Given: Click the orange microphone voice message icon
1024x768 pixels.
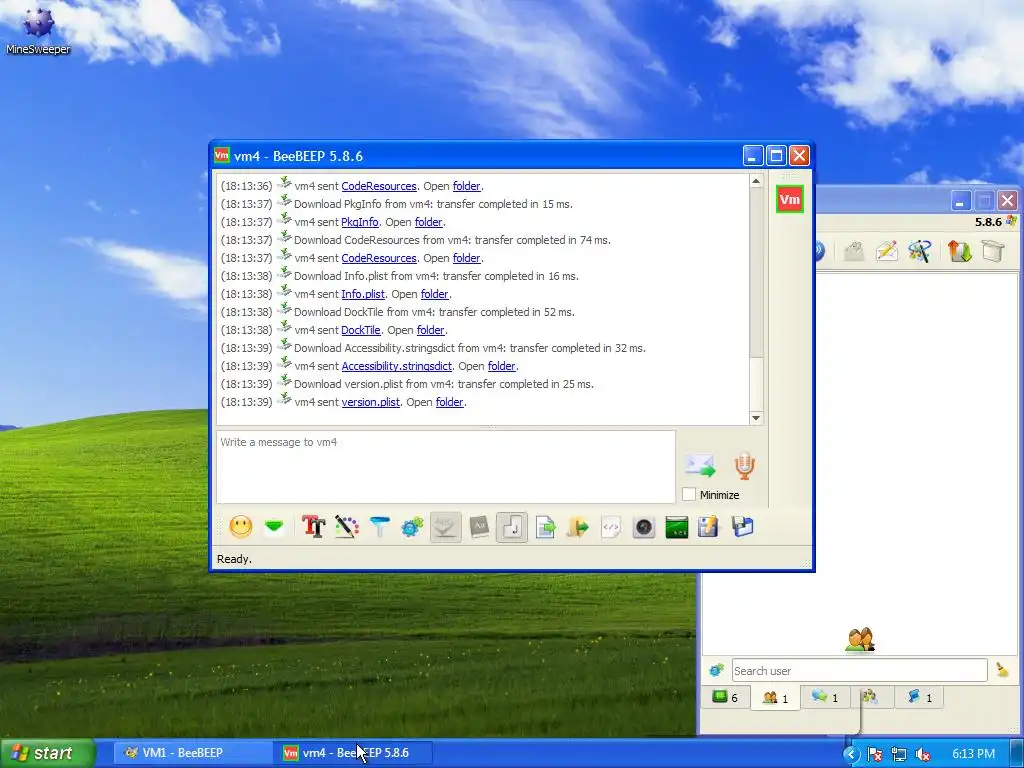Looking at the screenshot, I should coord(744,466).
